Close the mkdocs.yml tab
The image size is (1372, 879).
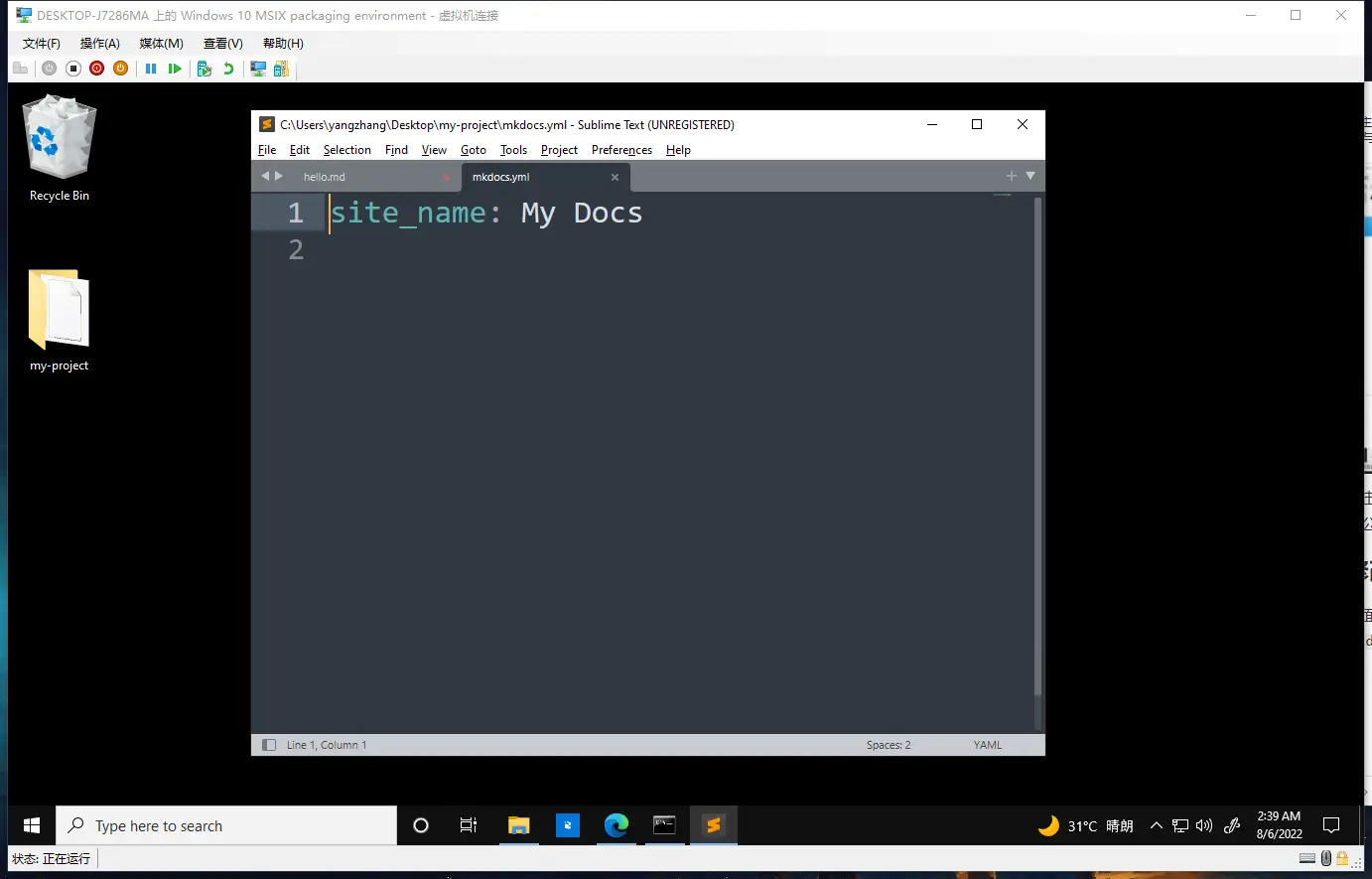point(615,177)
